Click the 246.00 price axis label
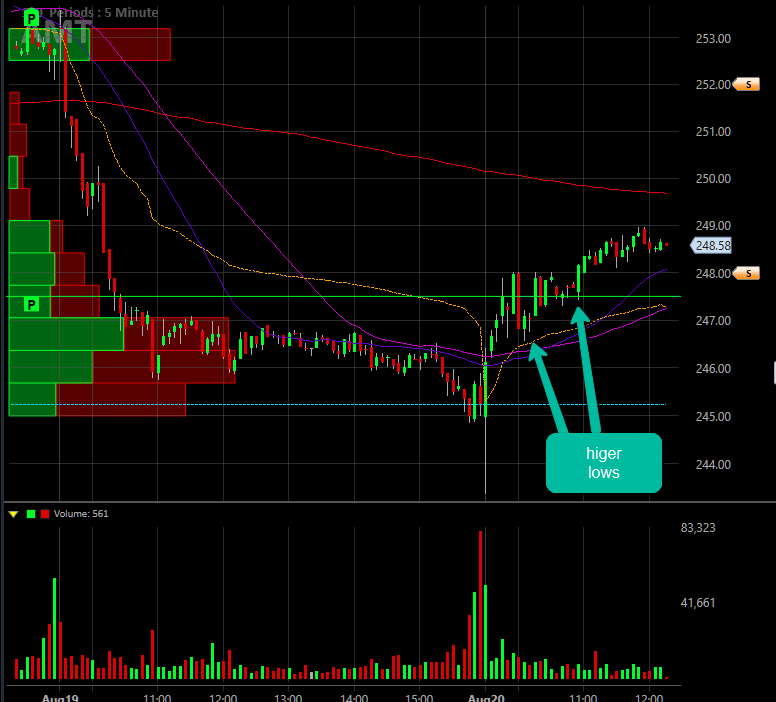 point(713,369)
